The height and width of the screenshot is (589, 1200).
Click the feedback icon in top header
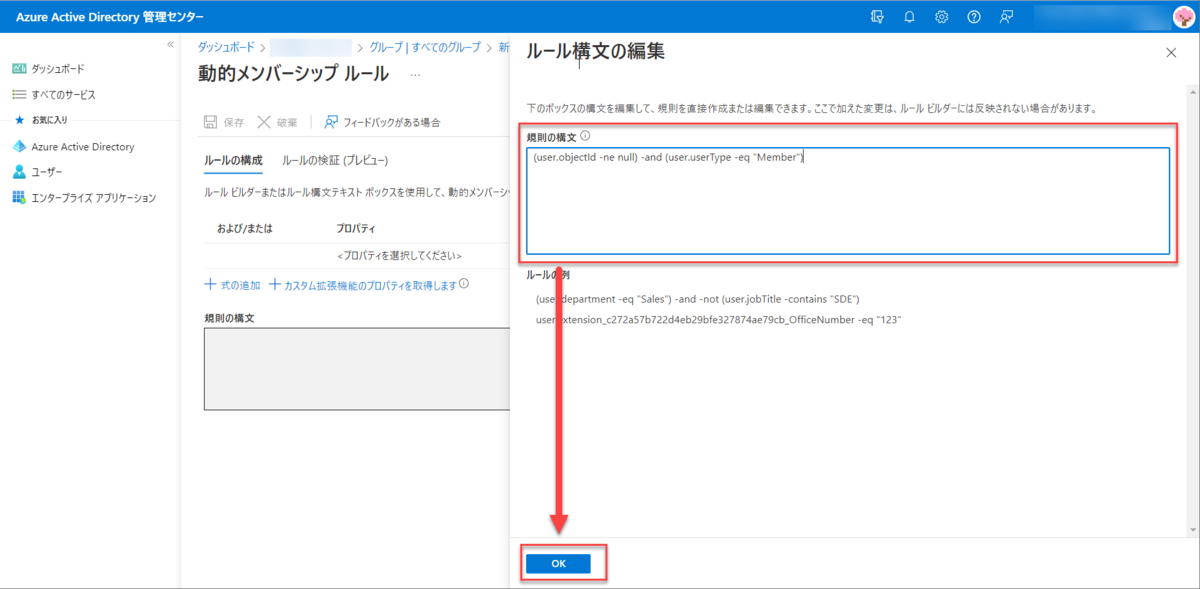tap(1007, 16)
